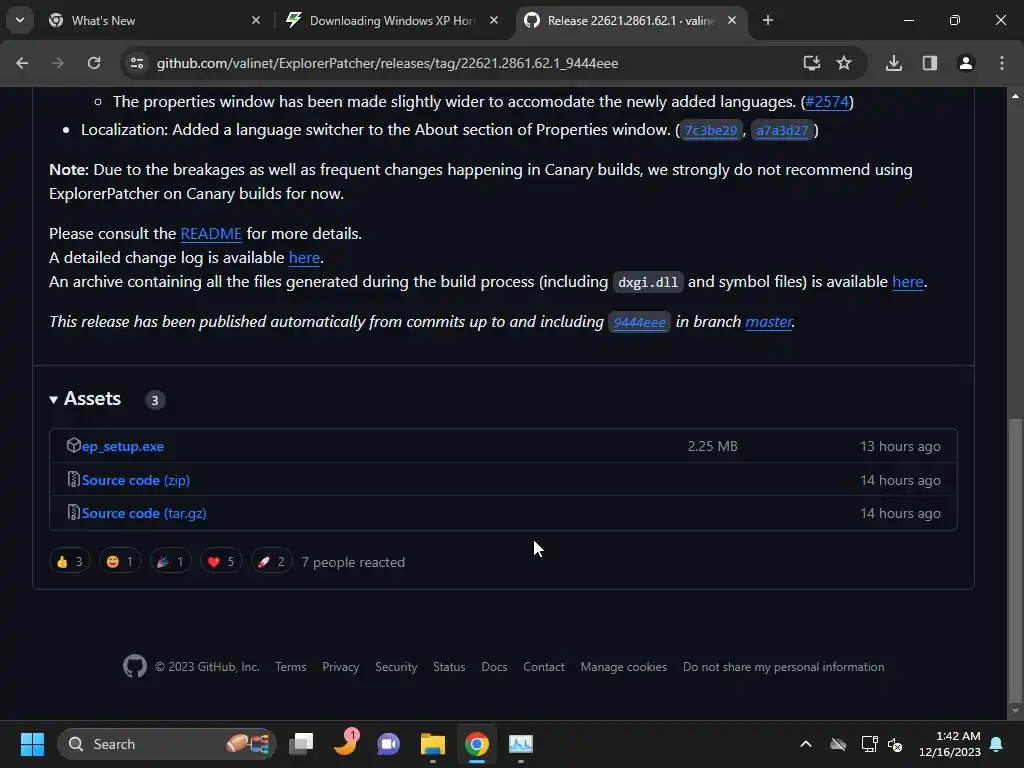Viewport: 1024px width, 768px height.
Task: Open Chrome downloads icon
Action: coord(894,63)
